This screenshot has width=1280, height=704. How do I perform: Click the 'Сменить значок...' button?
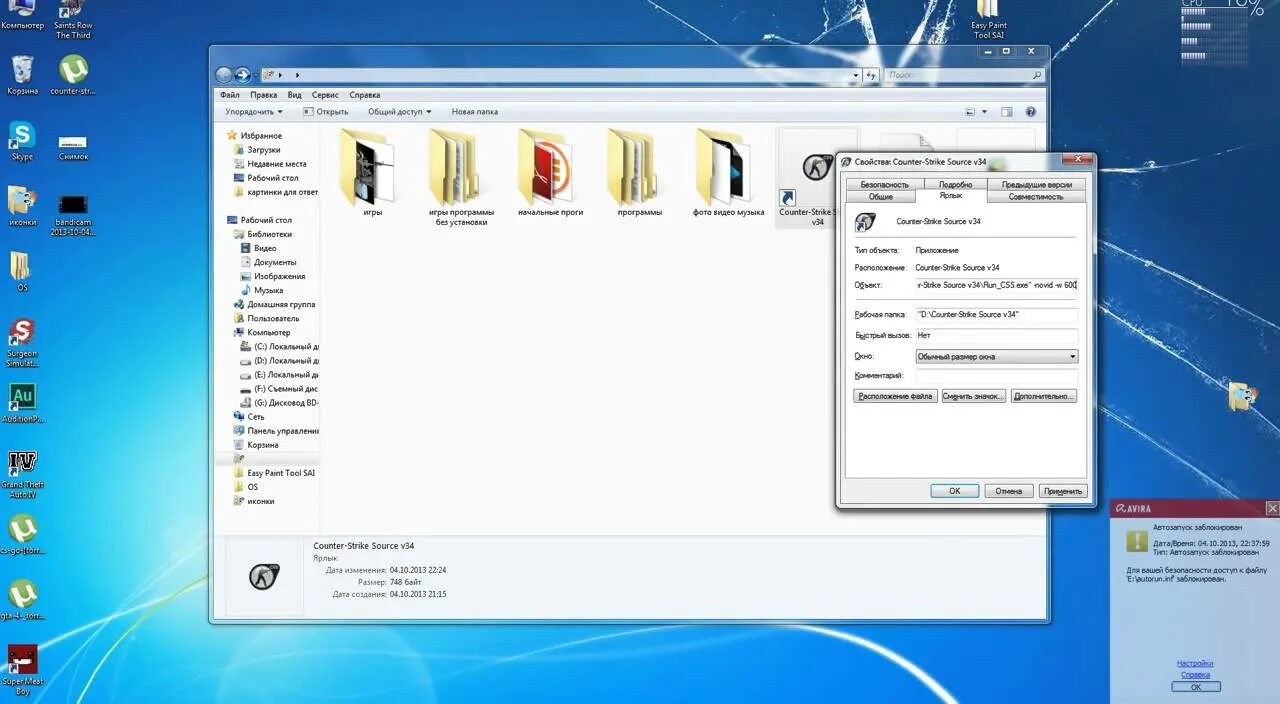(x=973, y=396)
